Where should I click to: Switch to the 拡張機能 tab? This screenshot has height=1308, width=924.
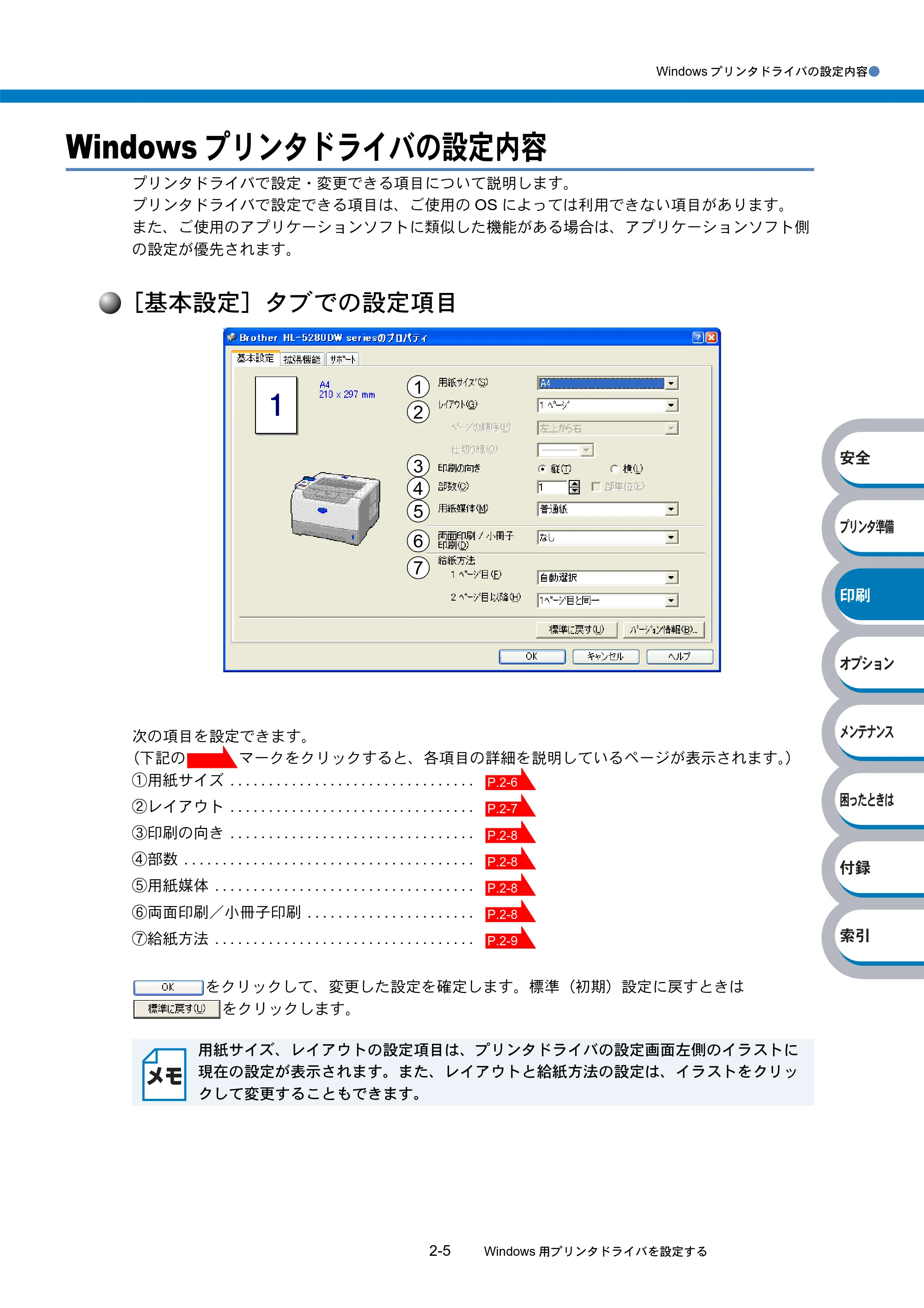click(302, 359)
